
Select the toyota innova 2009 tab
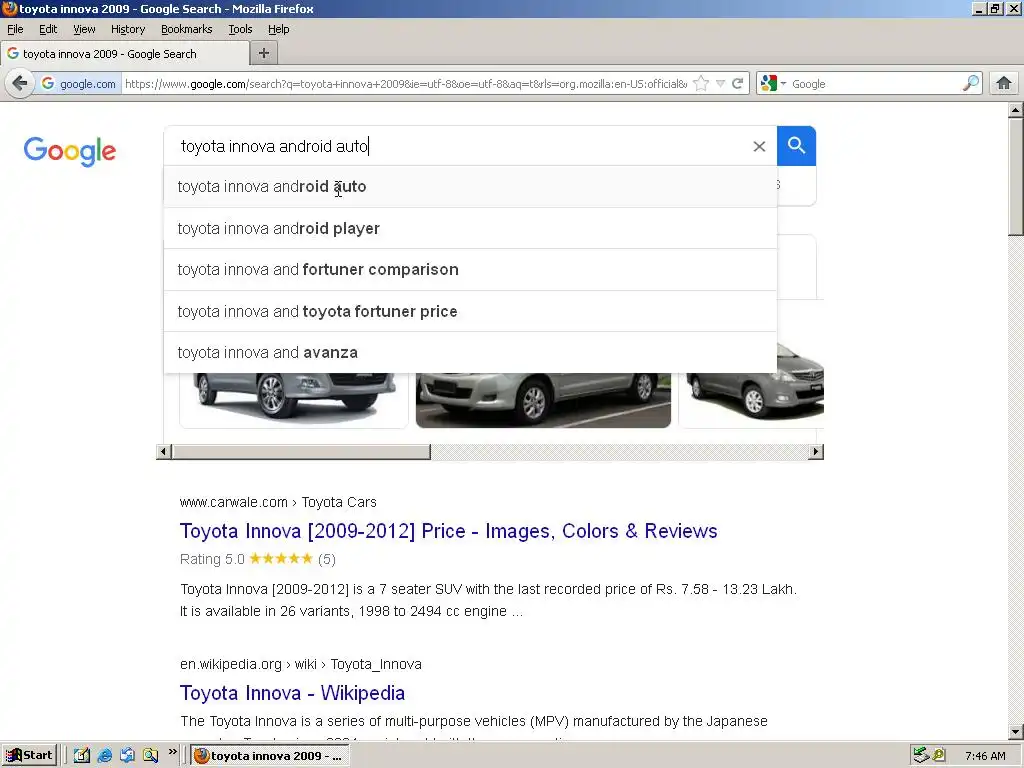[x=125, y=54]
